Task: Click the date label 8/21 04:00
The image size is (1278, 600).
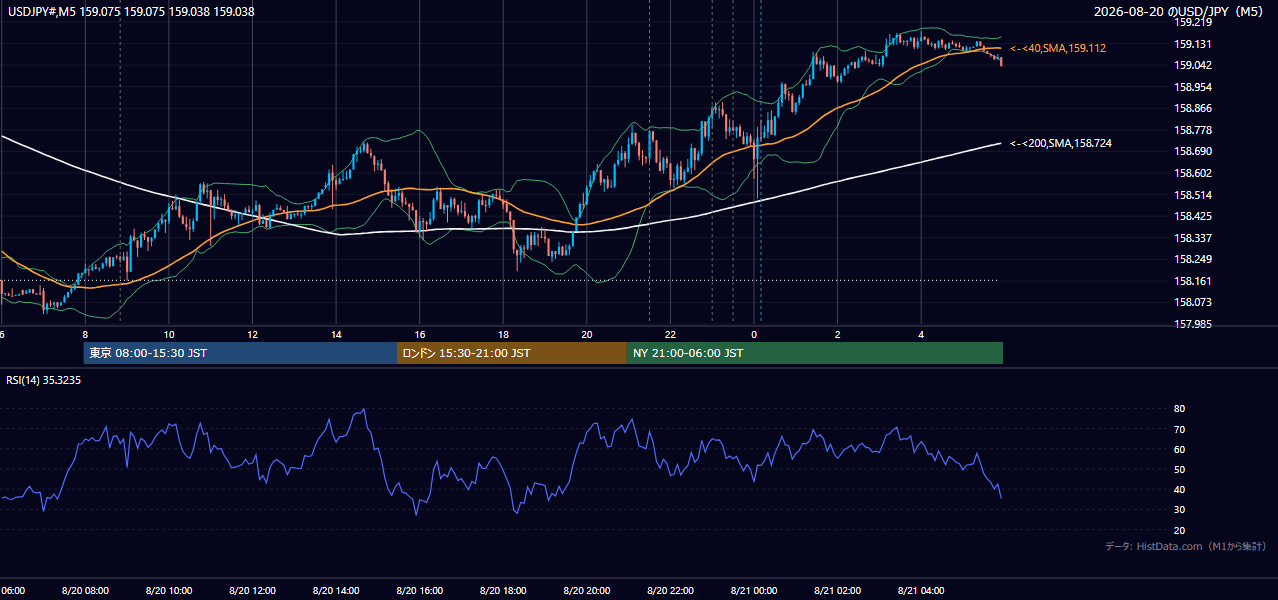Action: 921,591
